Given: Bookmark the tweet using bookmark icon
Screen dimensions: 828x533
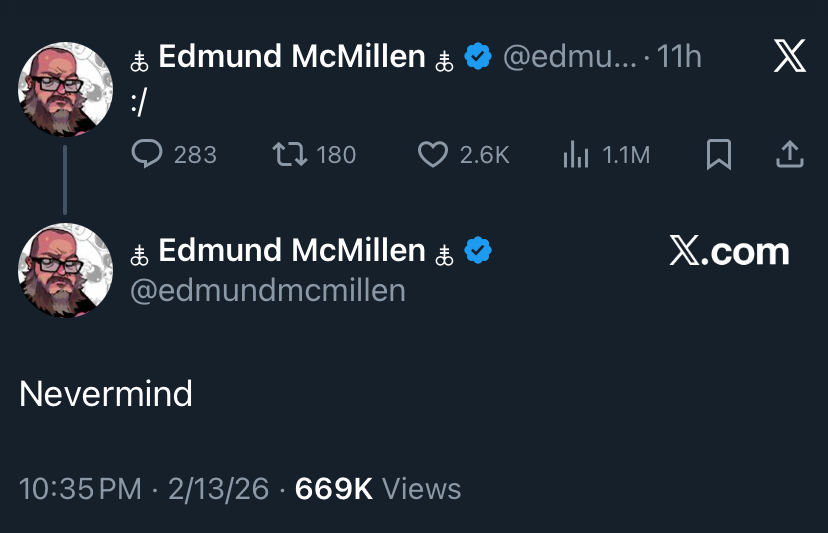Looking at the screenshot, I should 718,154.
